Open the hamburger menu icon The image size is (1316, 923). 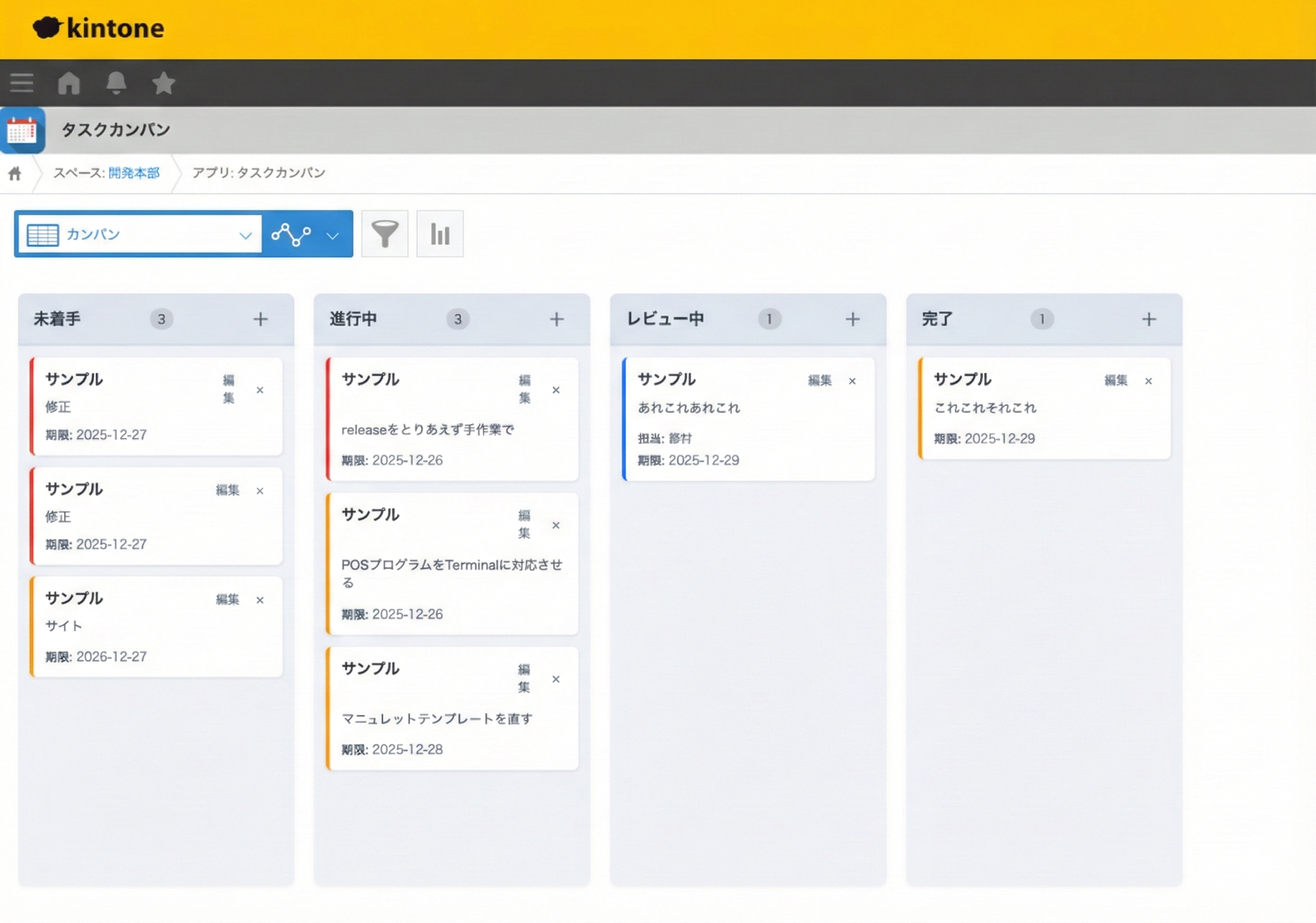(x=22, y=83)
